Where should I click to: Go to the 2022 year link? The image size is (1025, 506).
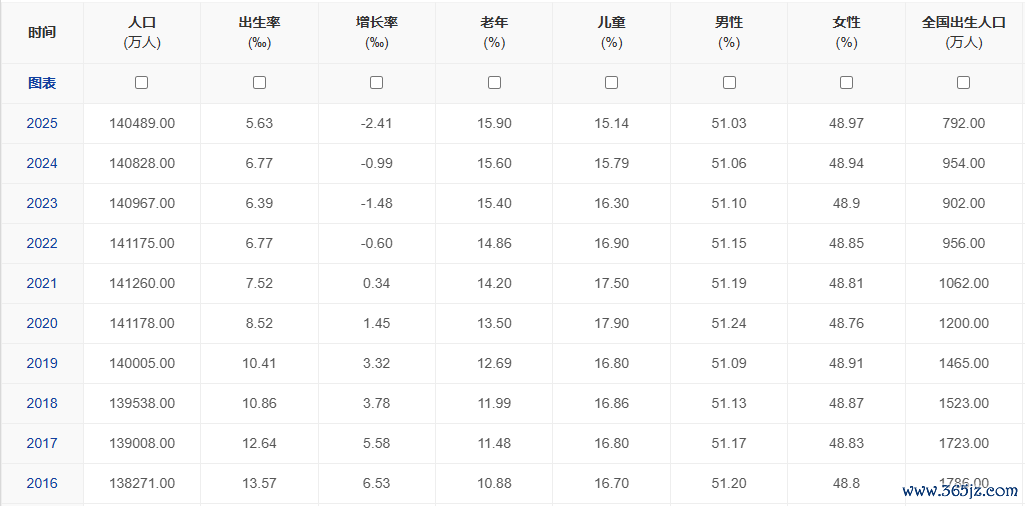point(42,243)
